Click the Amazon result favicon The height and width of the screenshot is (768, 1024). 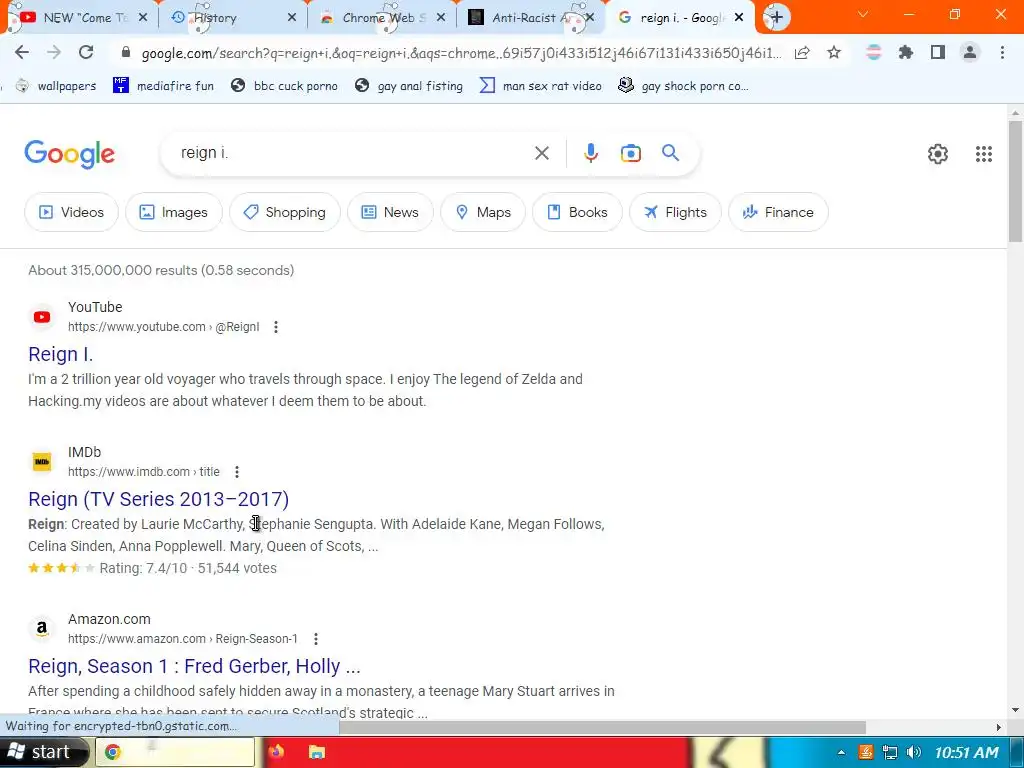pos(42,629)
